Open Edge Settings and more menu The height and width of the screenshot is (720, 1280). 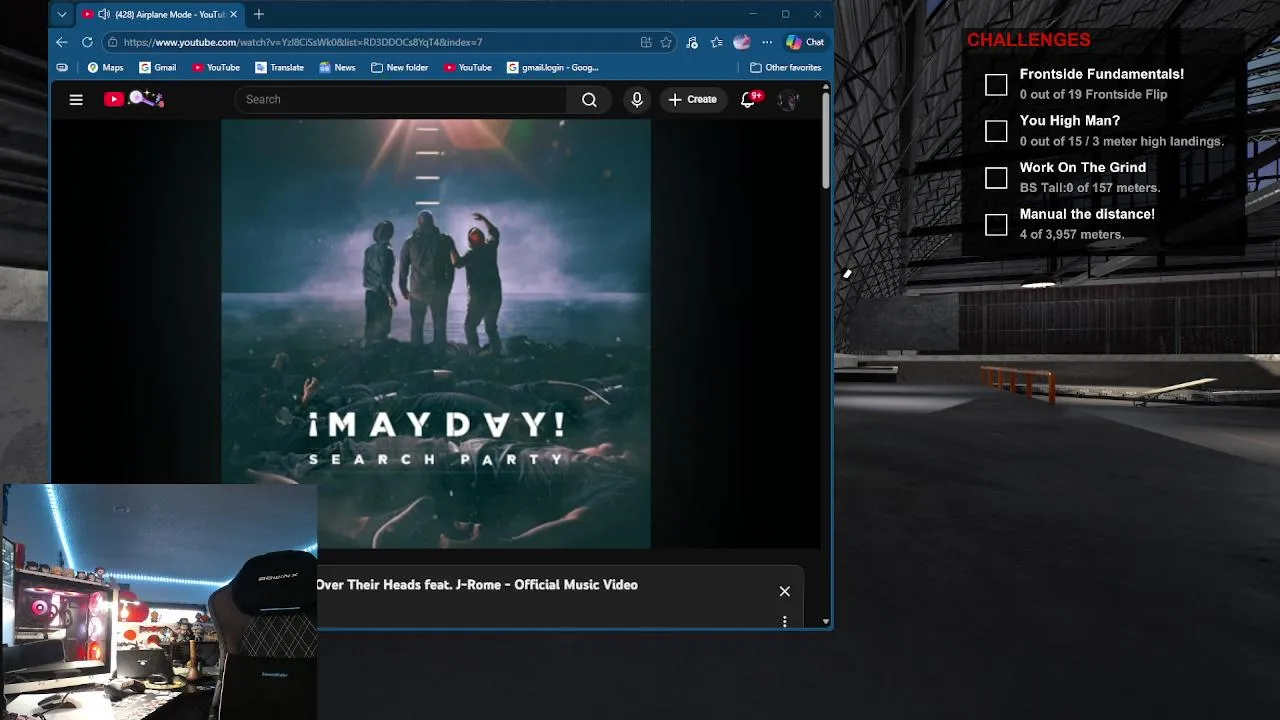pos(767,42)
